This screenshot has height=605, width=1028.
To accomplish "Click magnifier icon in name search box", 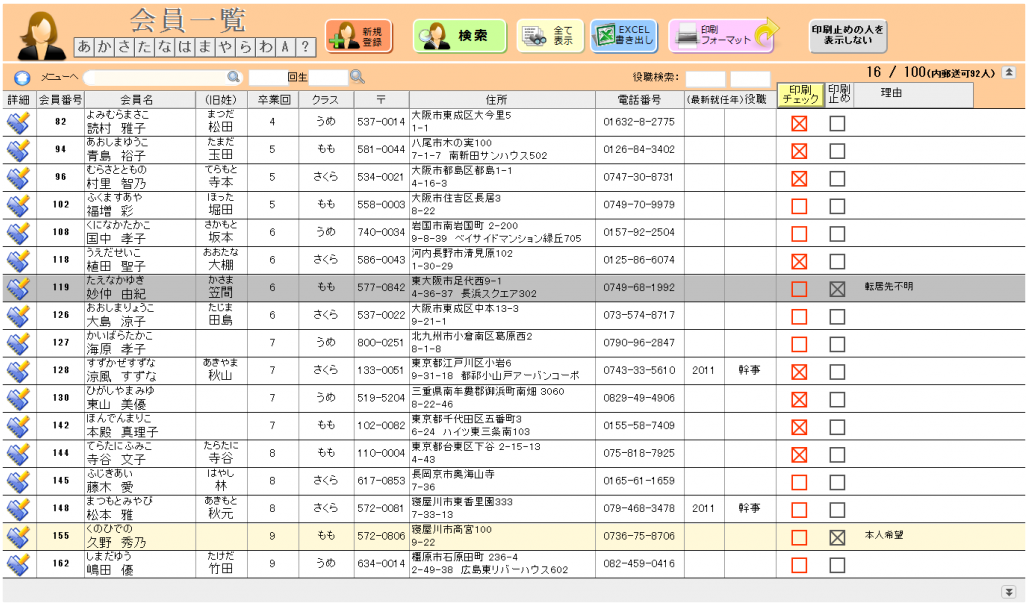I will pos(233,77).
